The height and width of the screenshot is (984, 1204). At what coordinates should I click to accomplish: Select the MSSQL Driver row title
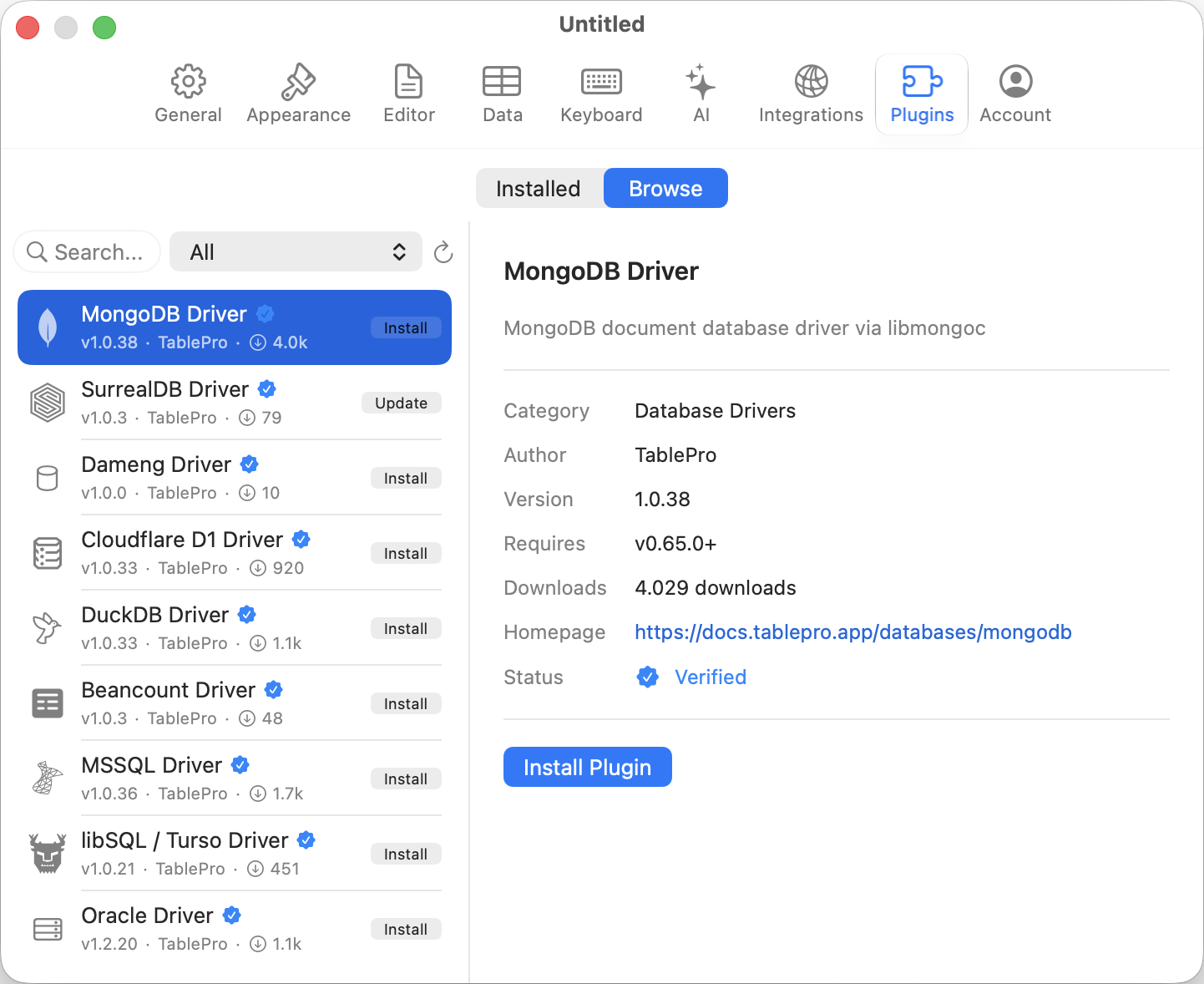click(x=152, y=765)
